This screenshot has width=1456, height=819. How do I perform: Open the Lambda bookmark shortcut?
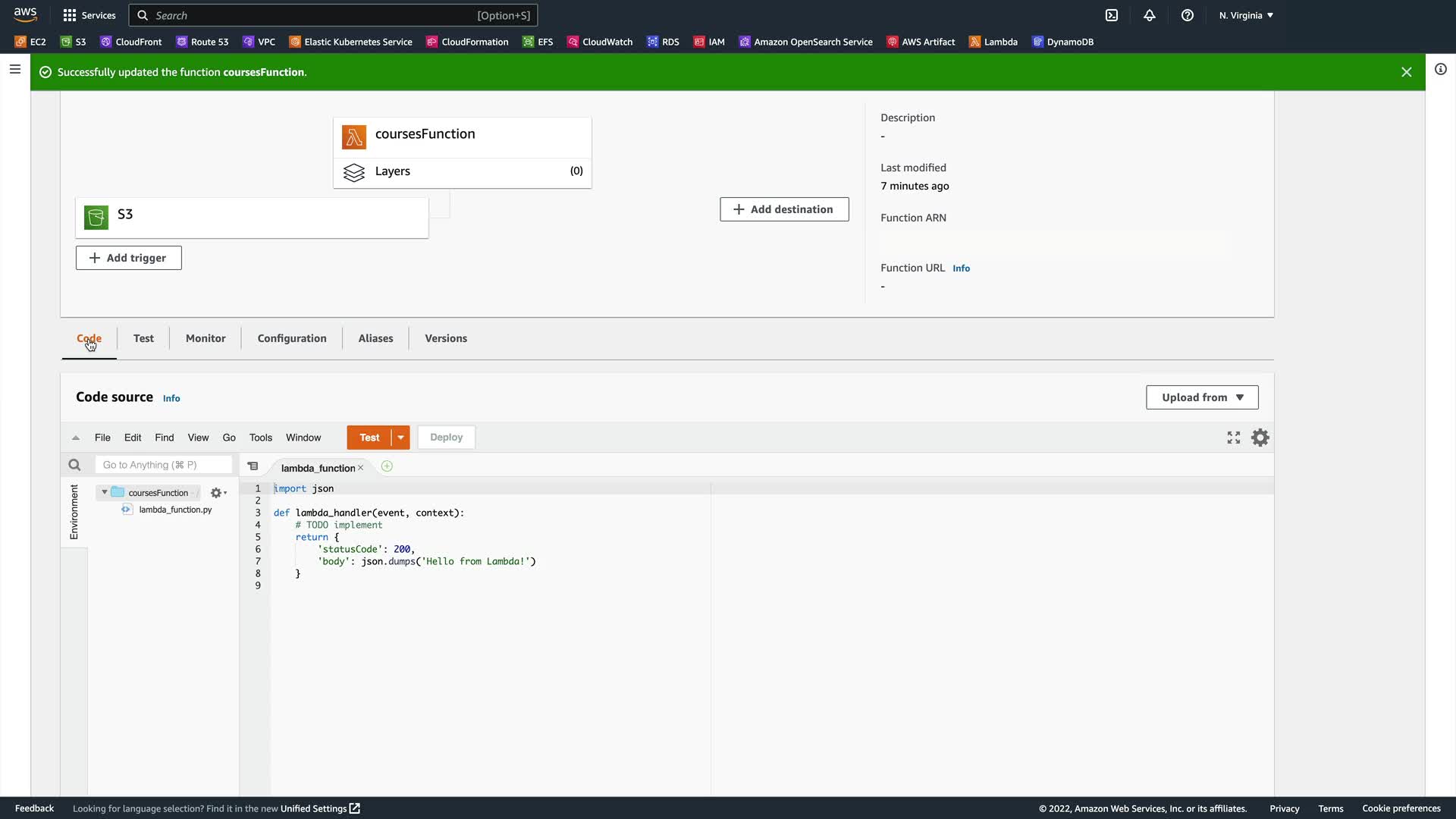point(993,42)
